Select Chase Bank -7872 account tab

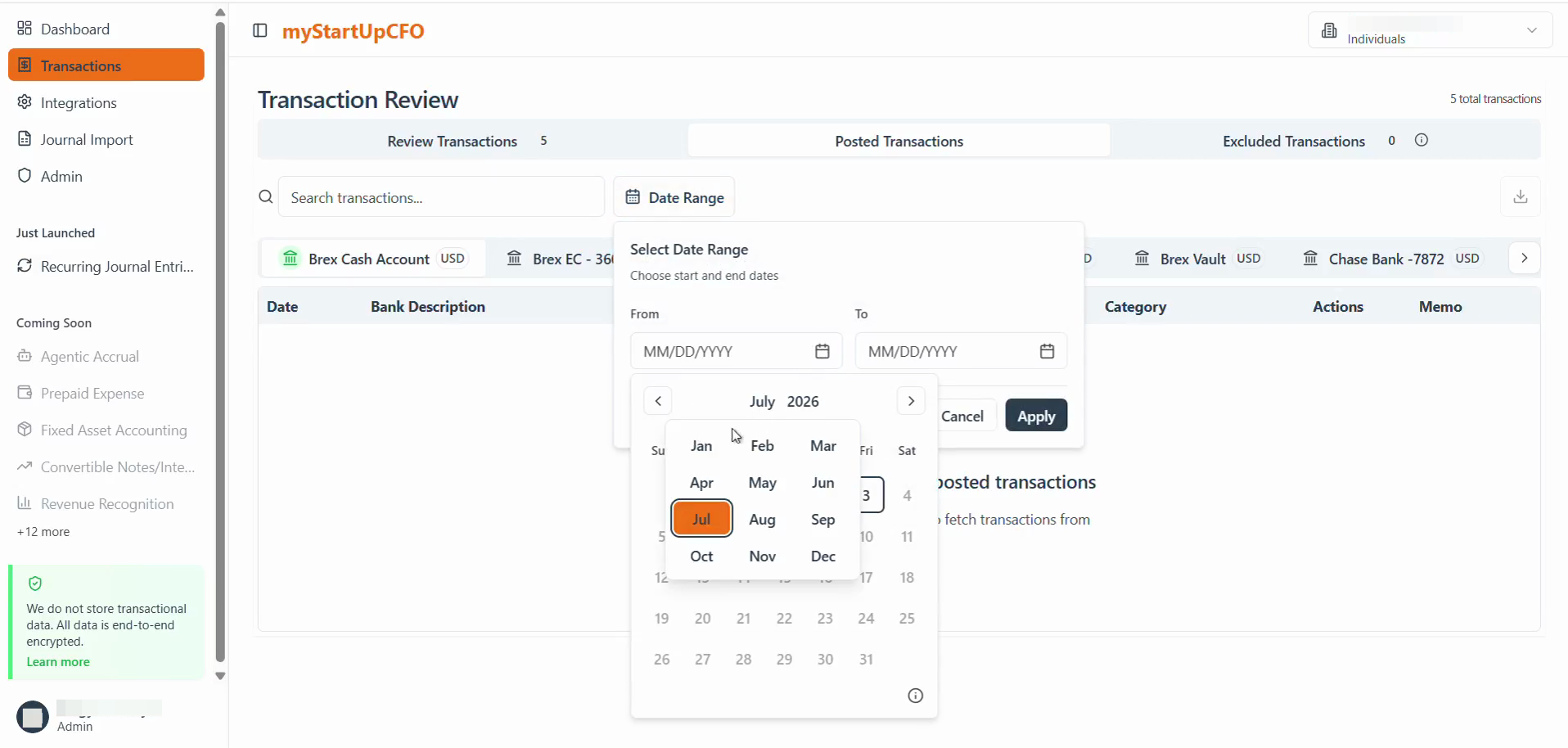[x=1392, y=259]
